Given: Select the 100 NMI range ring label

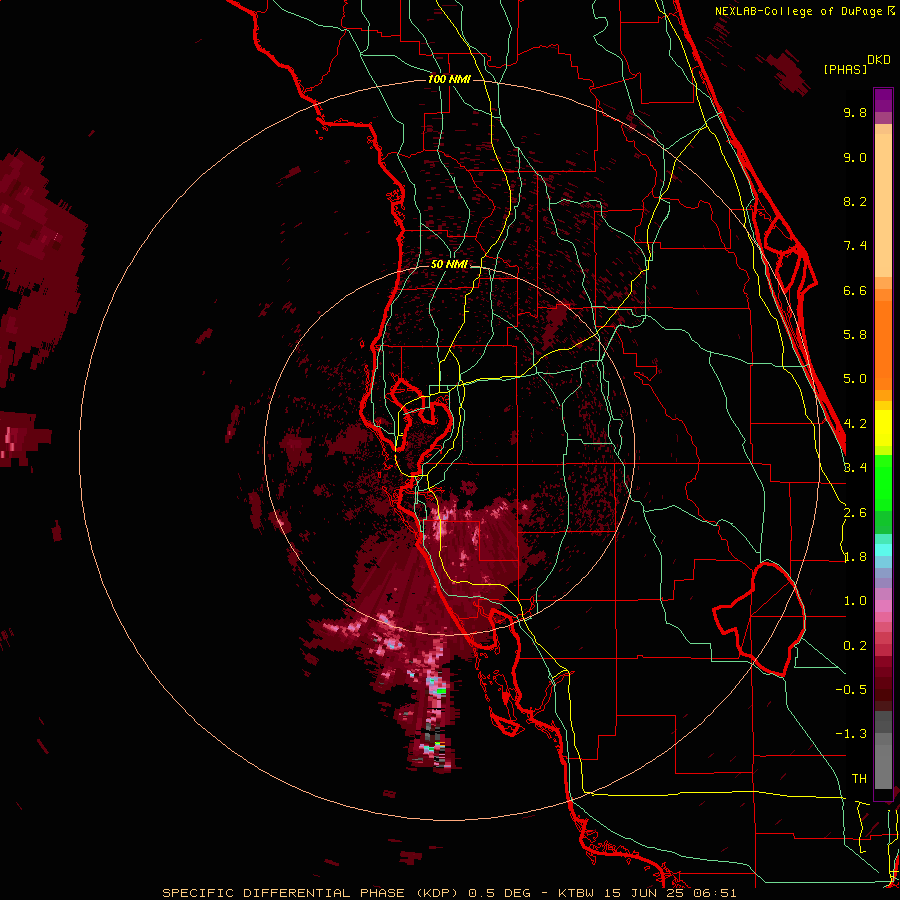Looking at the screenshot, I should (x=449, y=79).
